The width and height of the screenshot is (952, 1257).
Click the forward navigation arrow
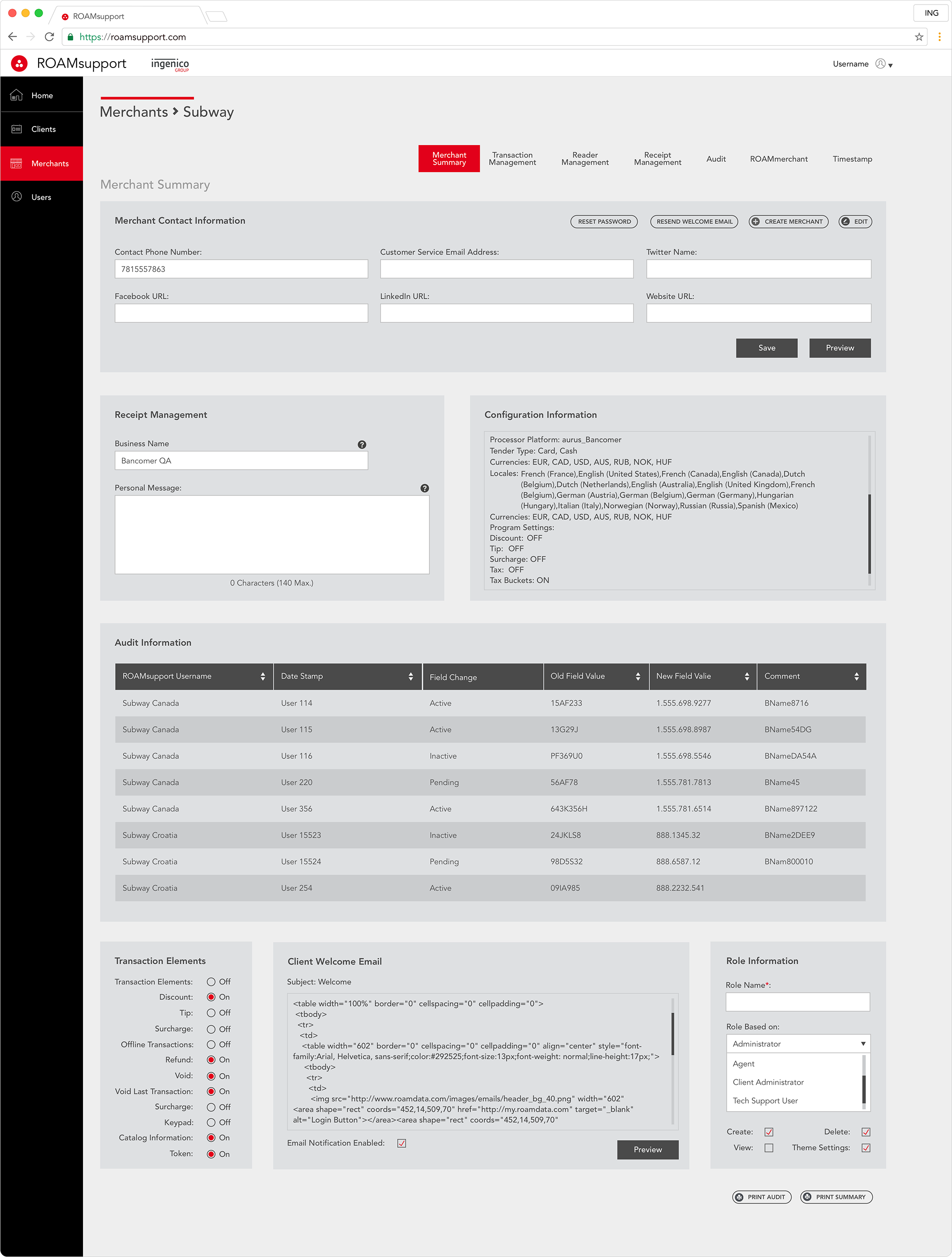point(31,37)
